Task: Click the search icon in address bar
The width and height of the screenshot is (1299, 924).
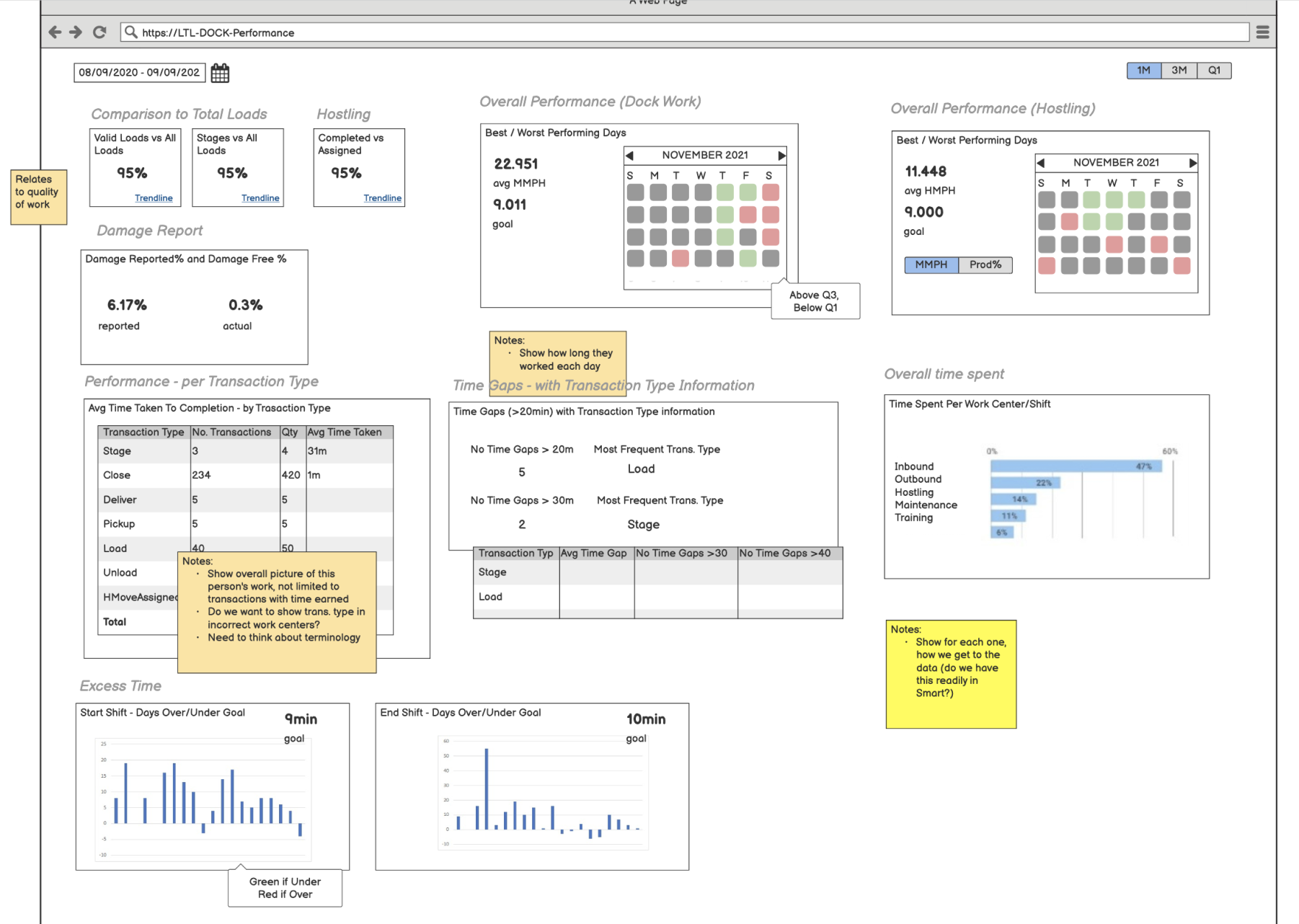Action: click(x=130, y=32)
